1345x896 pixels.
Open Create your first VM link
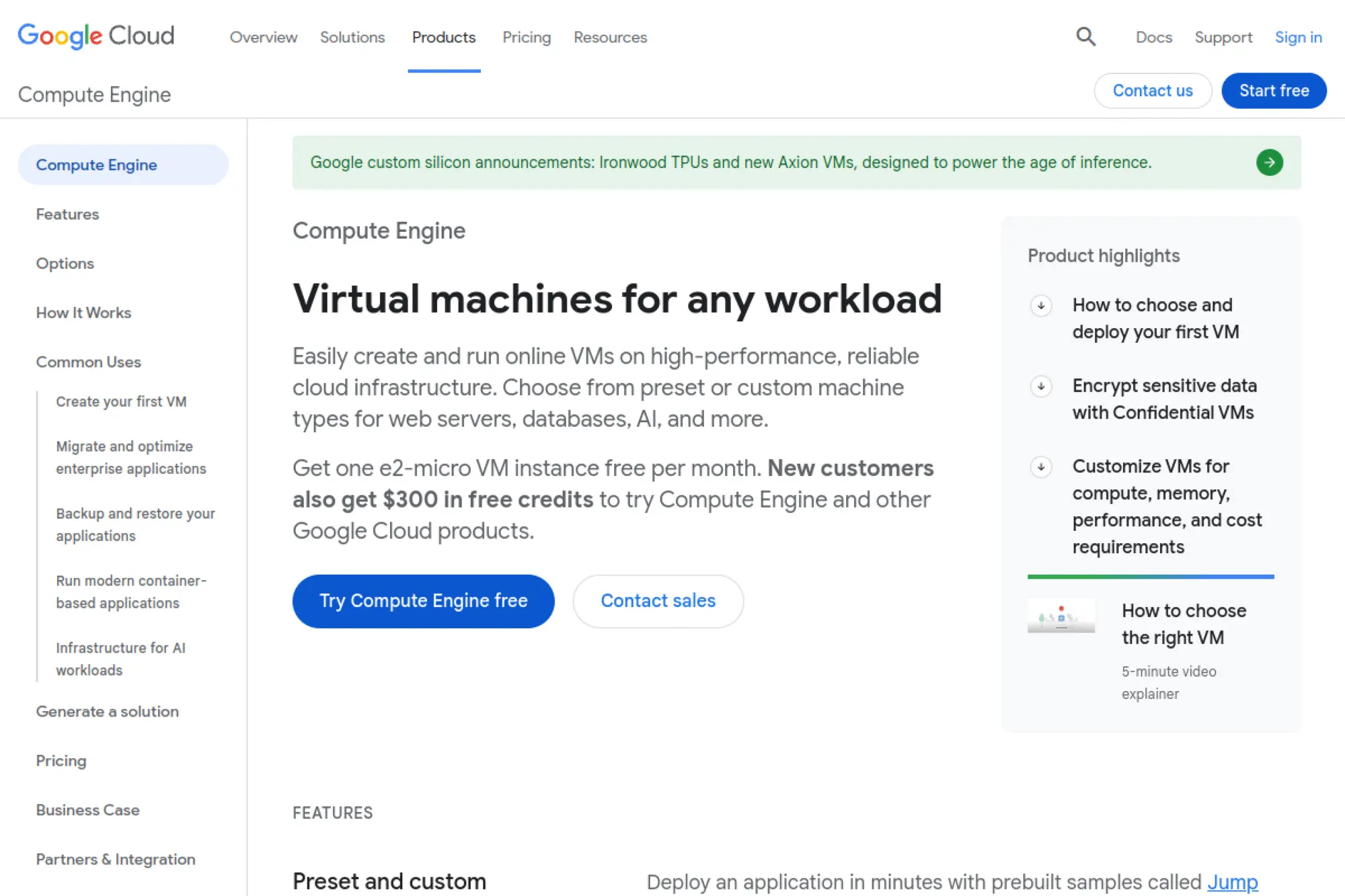tap(121, 401)
